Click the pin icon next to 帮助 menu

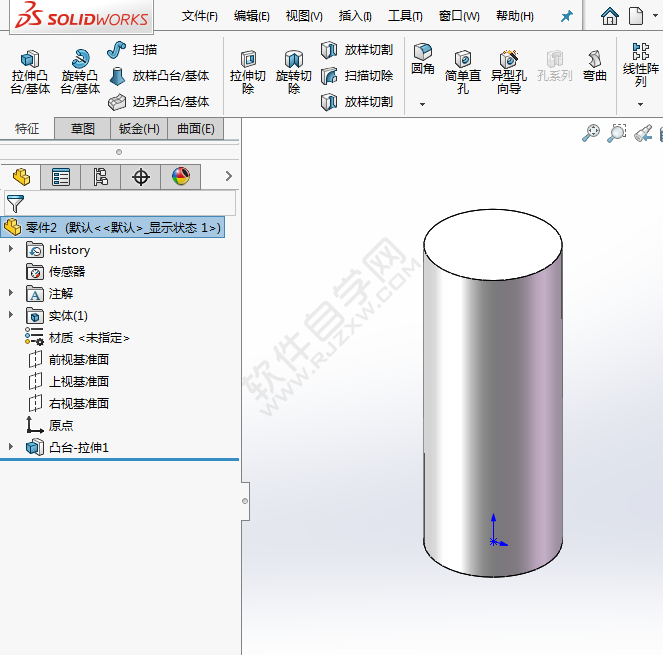(x=566, y=16)
